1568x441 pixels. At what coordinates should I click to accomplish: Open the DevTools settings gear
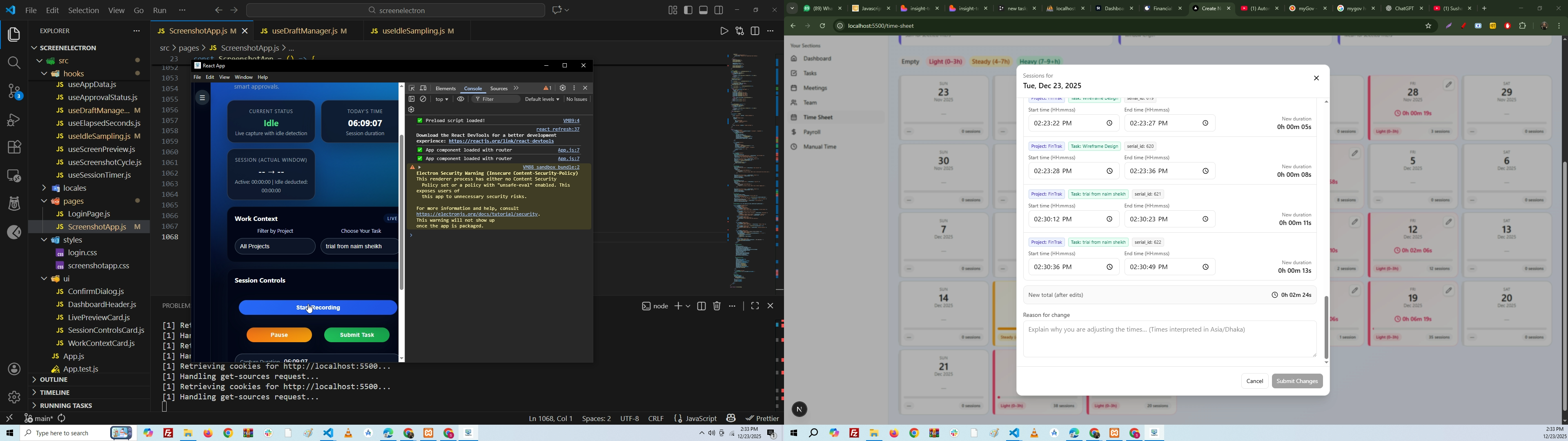pos(562,88)
